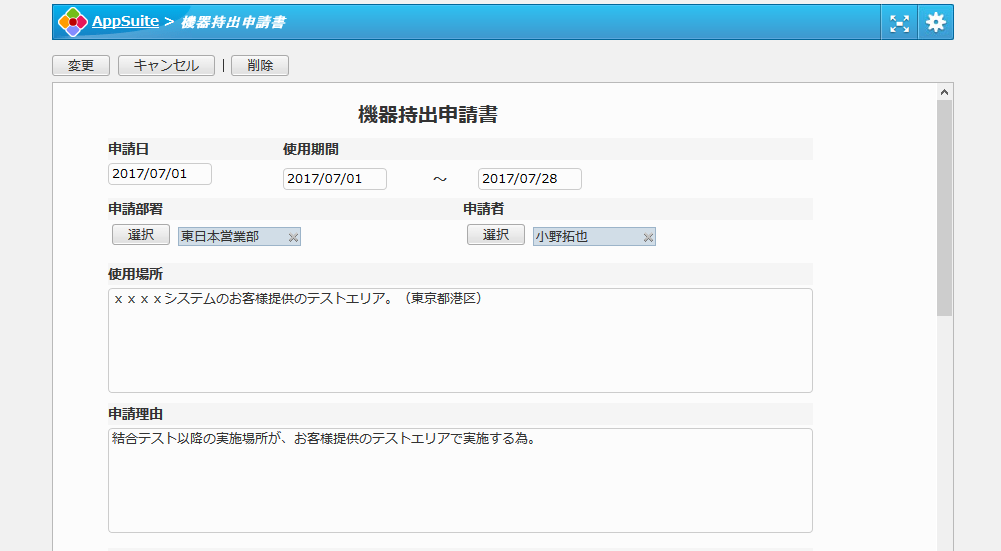
Task: Toggle fullscreen view icon in header
Action: (900, 23)
